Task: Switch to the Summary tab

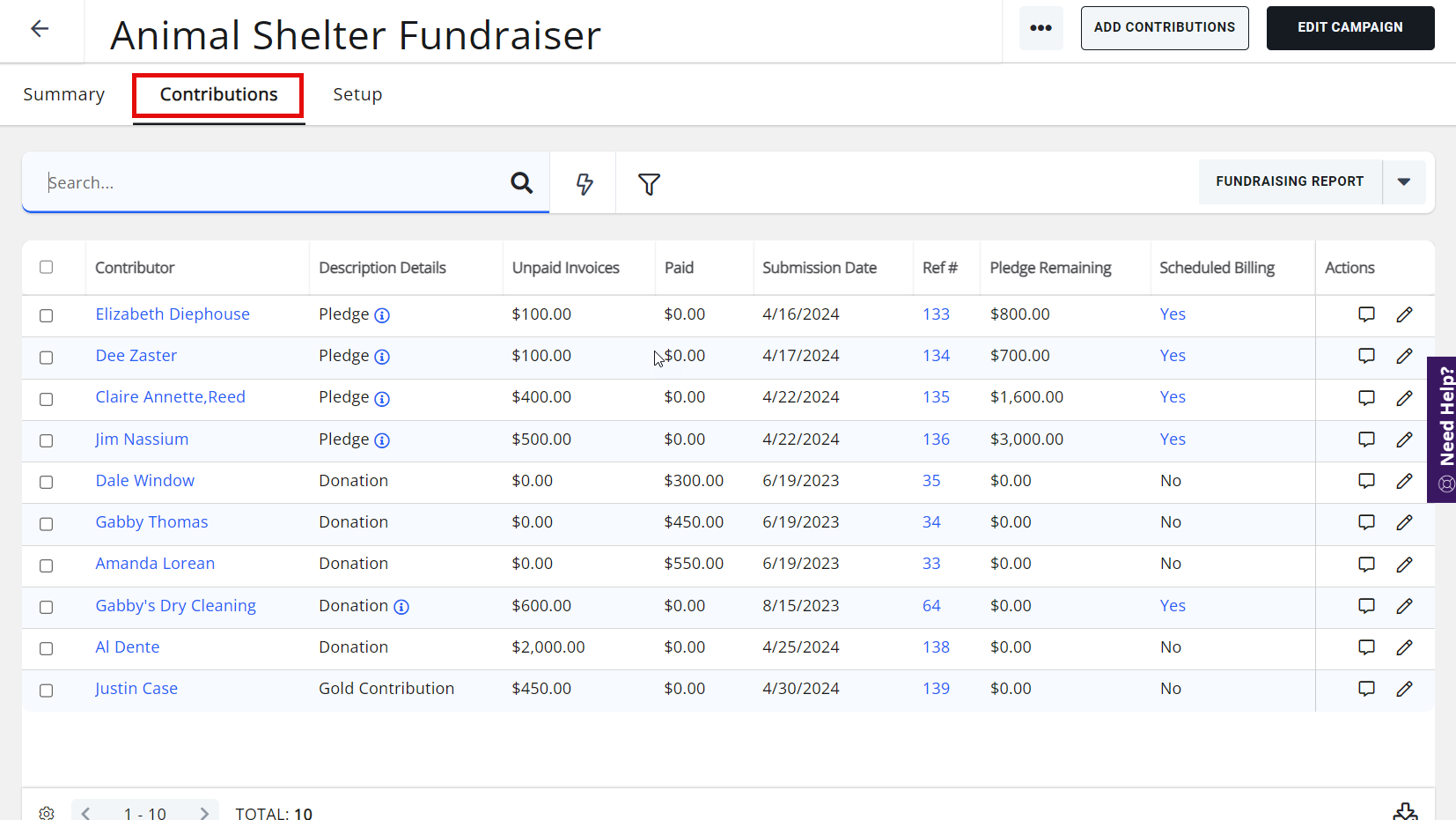Action: [x=64, y=94]
